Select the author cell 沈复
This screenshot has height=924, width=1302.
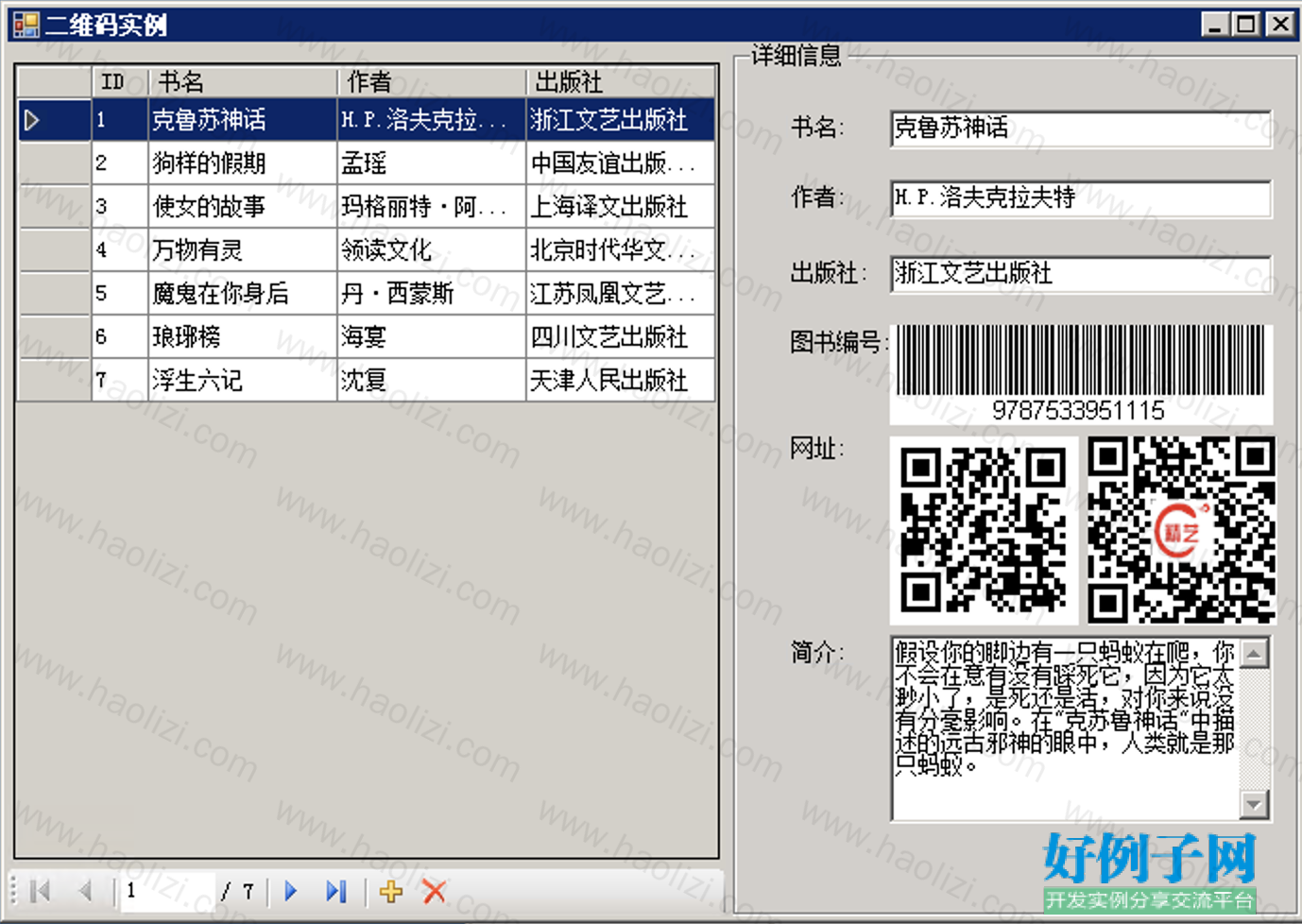click(432, 381)
